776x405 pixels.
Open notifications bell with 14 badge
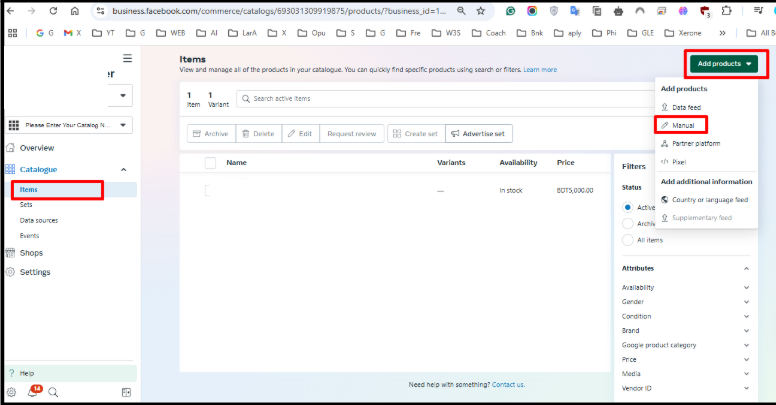[x=32, y=392]
